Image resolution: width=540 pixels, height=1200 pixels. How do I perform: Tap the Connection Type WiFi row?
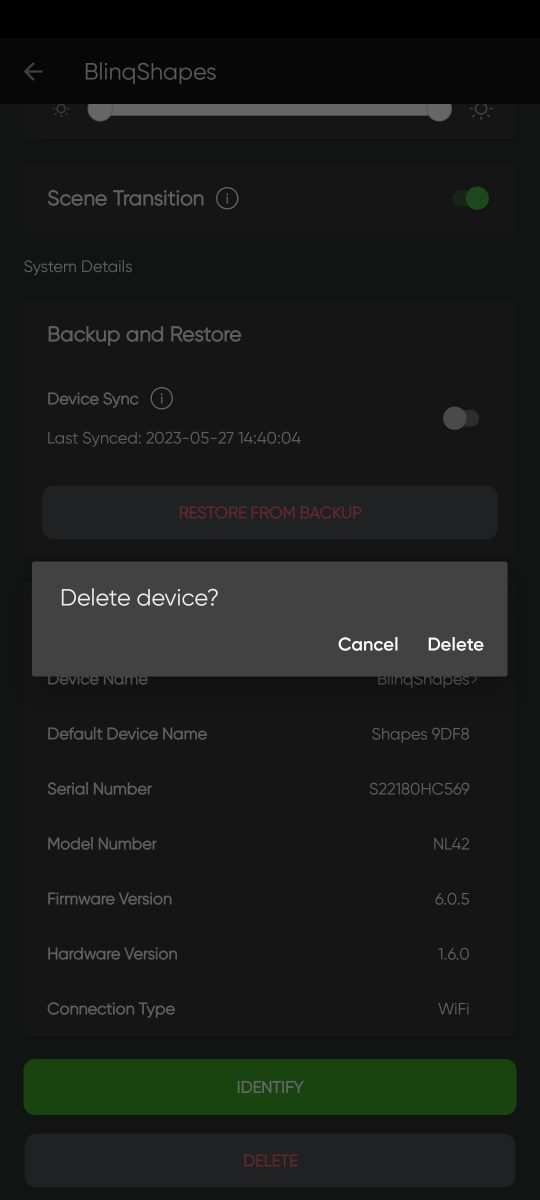pyautogui.click(x=258, y=1009)
